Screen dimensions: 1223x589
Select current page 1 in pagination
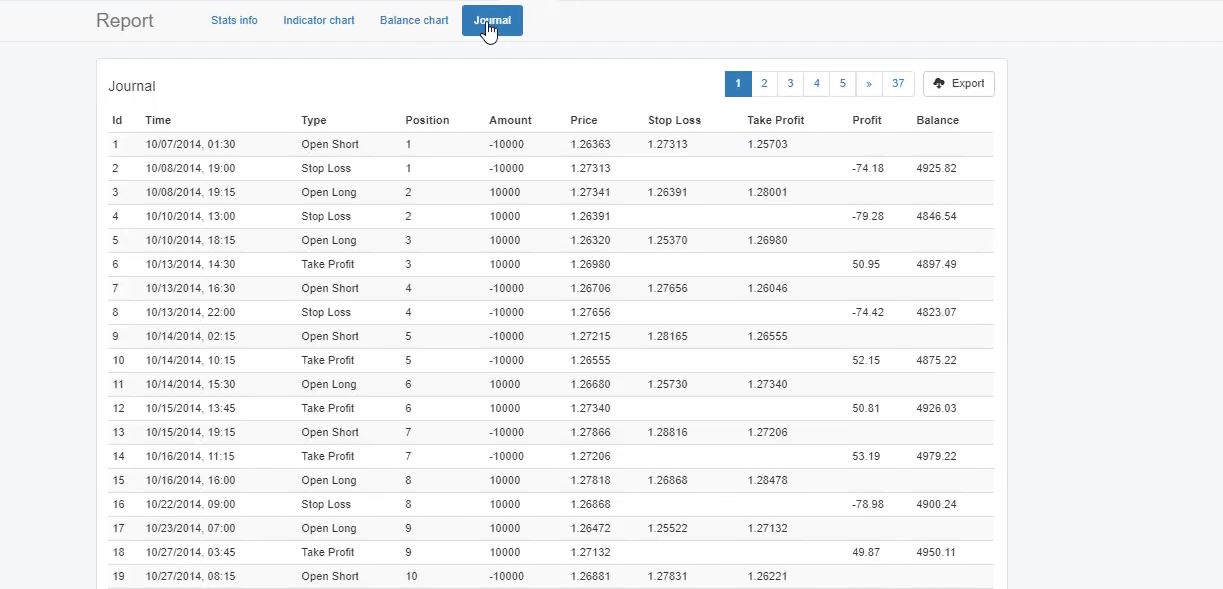pyautogui.click(x=737, y=84)
